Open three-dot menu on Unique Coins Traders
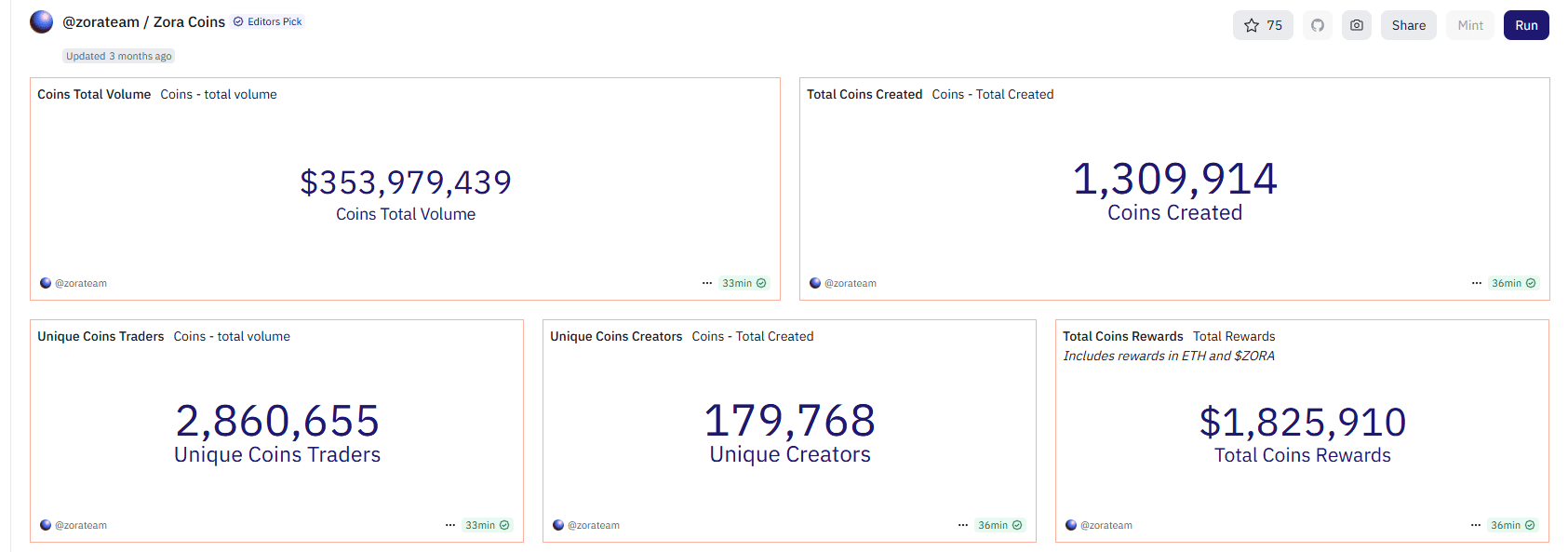 click(450, 525)
